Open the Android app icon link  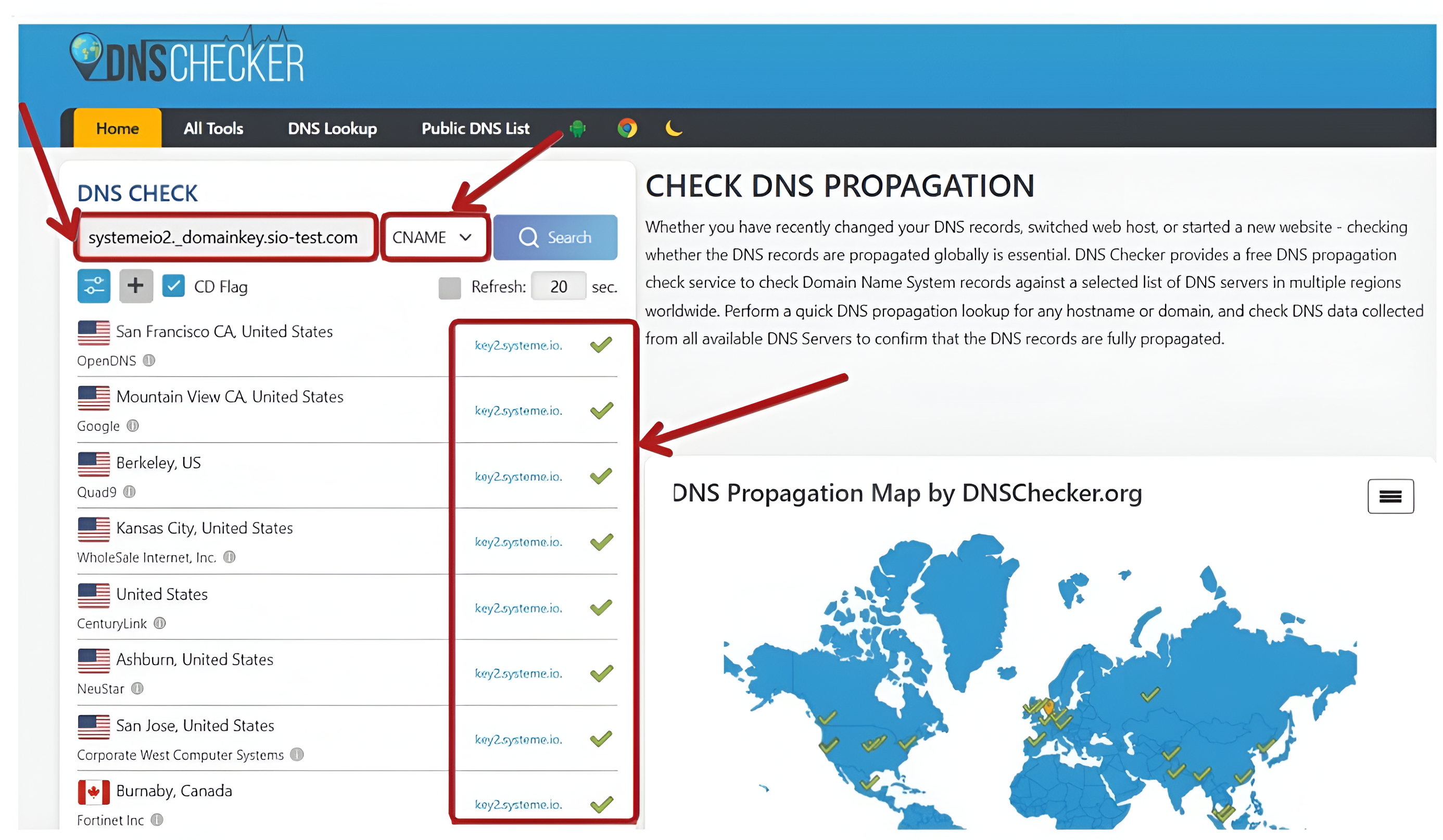577,128
